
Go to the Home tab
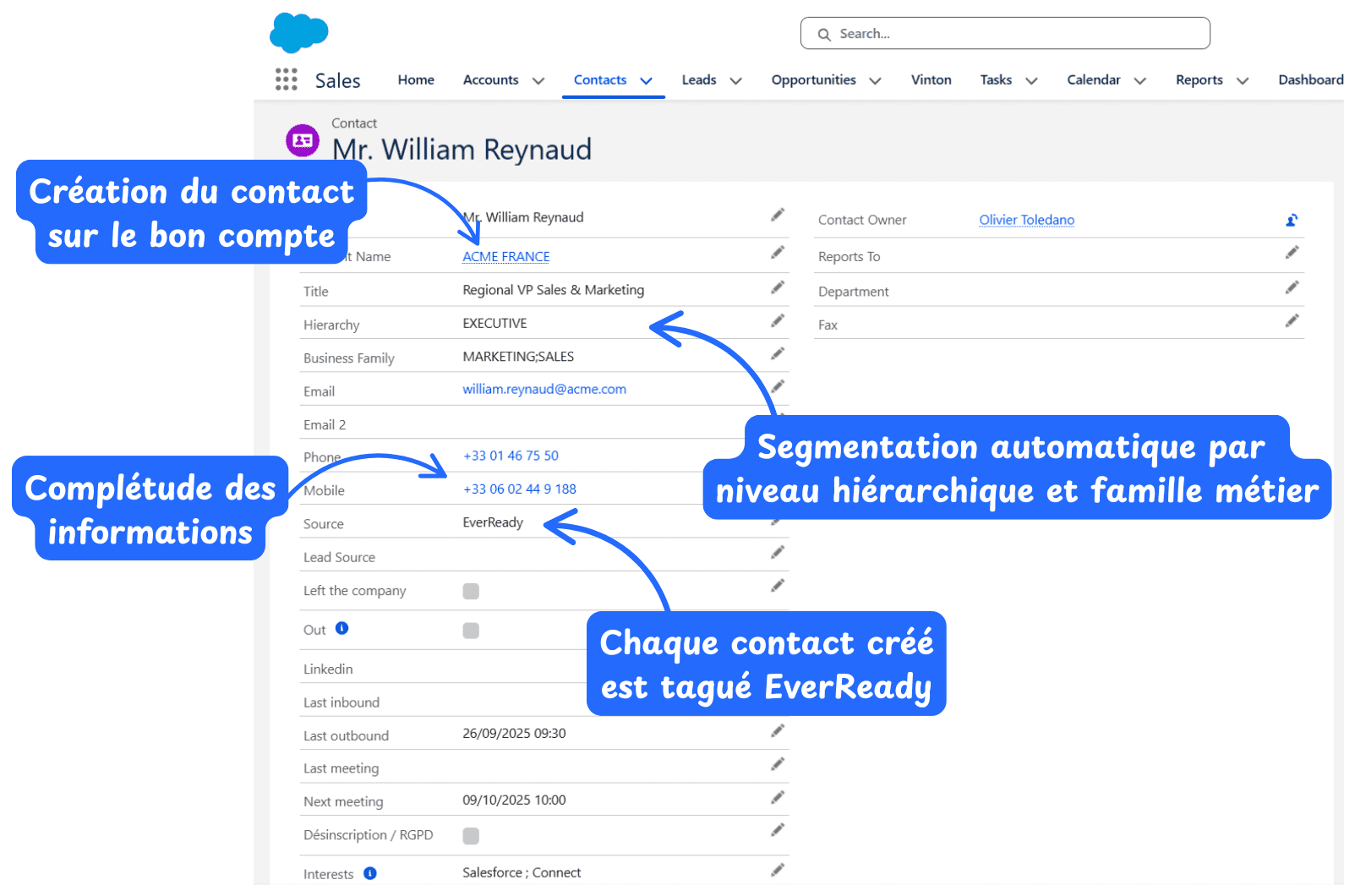(416, 79)
